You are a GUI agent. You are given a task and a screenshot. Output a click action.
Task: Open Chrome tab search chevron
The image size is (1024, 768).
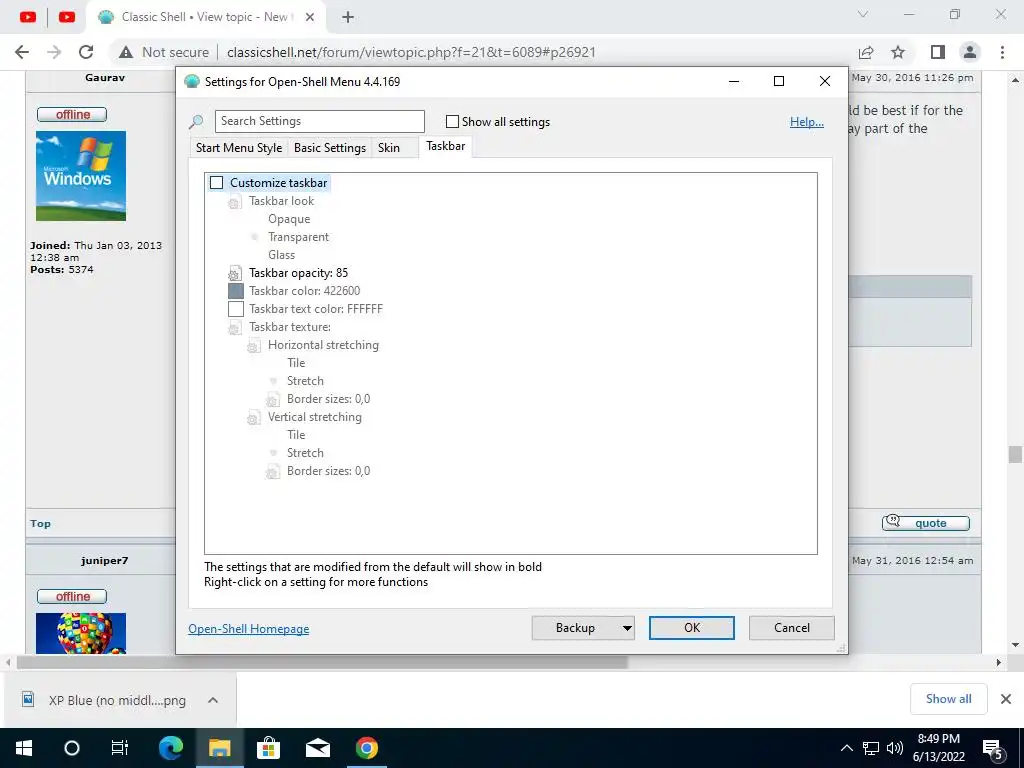click(863, 14)
